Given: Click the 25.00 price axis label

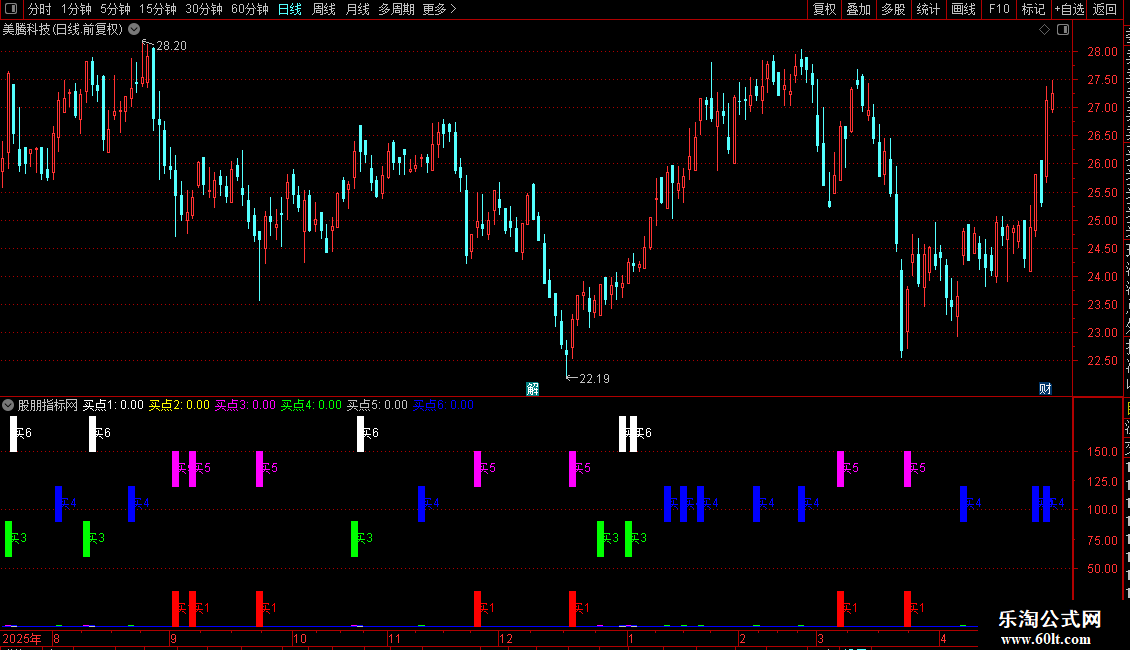Looking at the screenshot, I should 1103,221.
